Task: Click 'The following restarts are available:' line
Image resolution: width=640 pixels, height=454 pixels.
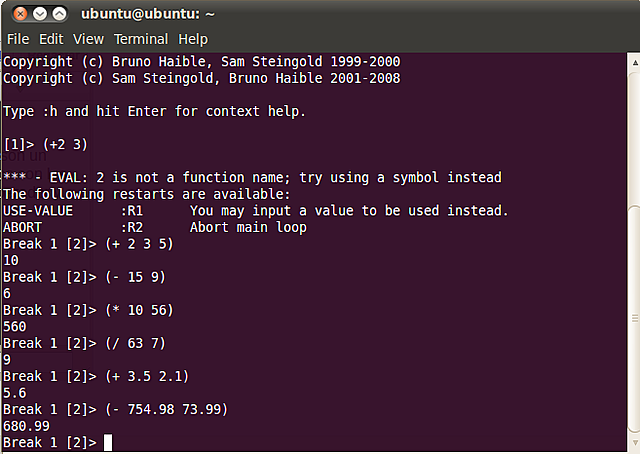Action: coord(147,194)
